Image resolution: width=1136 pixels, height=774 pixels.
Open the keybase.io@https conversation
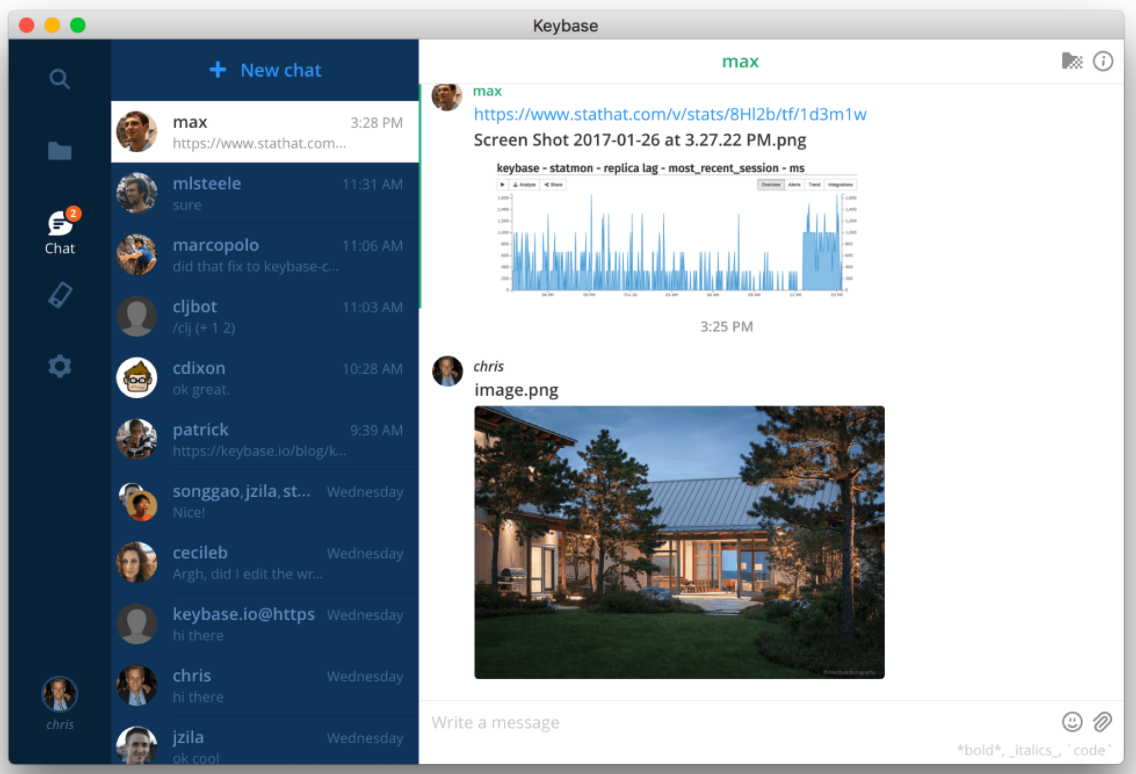(265, 624)
